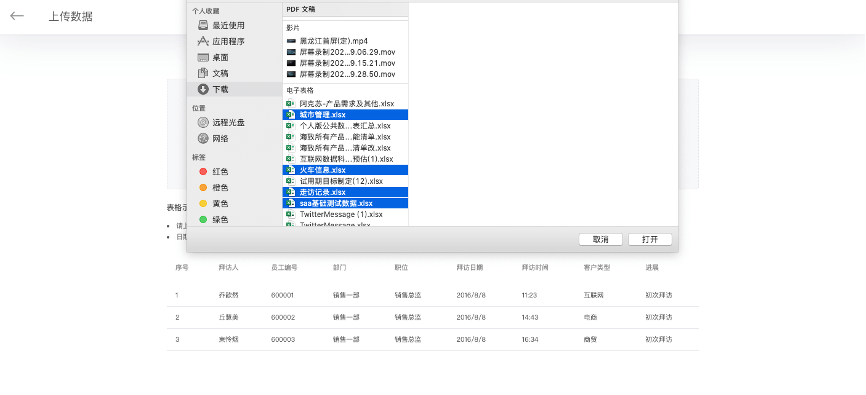Select 屏幕录制 file ending 9.15.21.mov
This screenshot has height=395, width=866.
346,63
